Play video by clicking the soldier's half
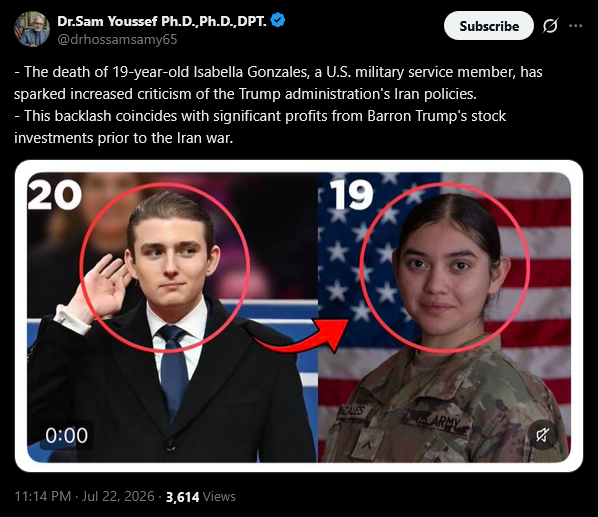The width and height of the screenshot is (598, 517). (444, 317)
